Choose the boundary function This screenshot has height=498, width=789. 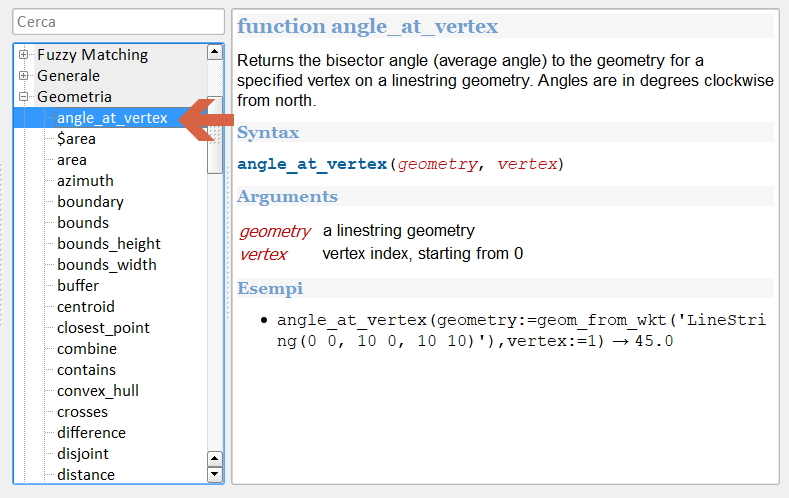click(90, 202)
